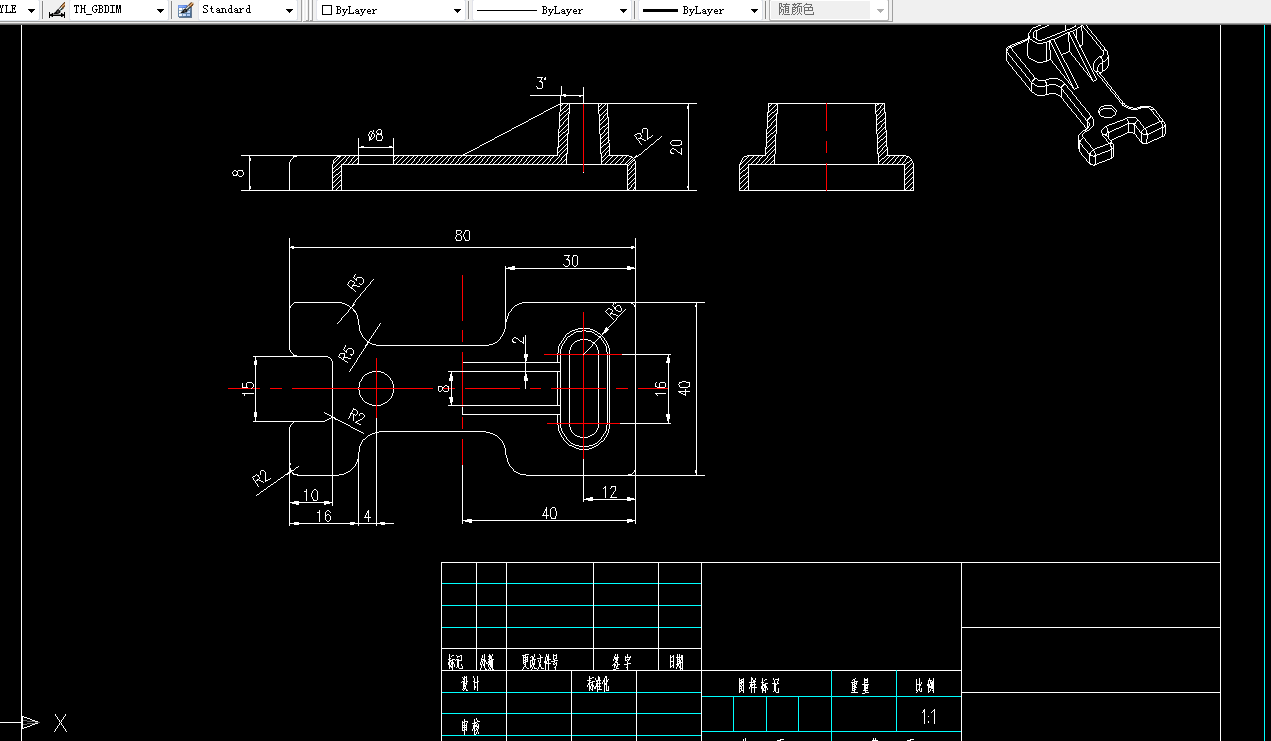Select the R6 slot radius dimension
Screen dimensions: 1271x741
tap(614, 311)
